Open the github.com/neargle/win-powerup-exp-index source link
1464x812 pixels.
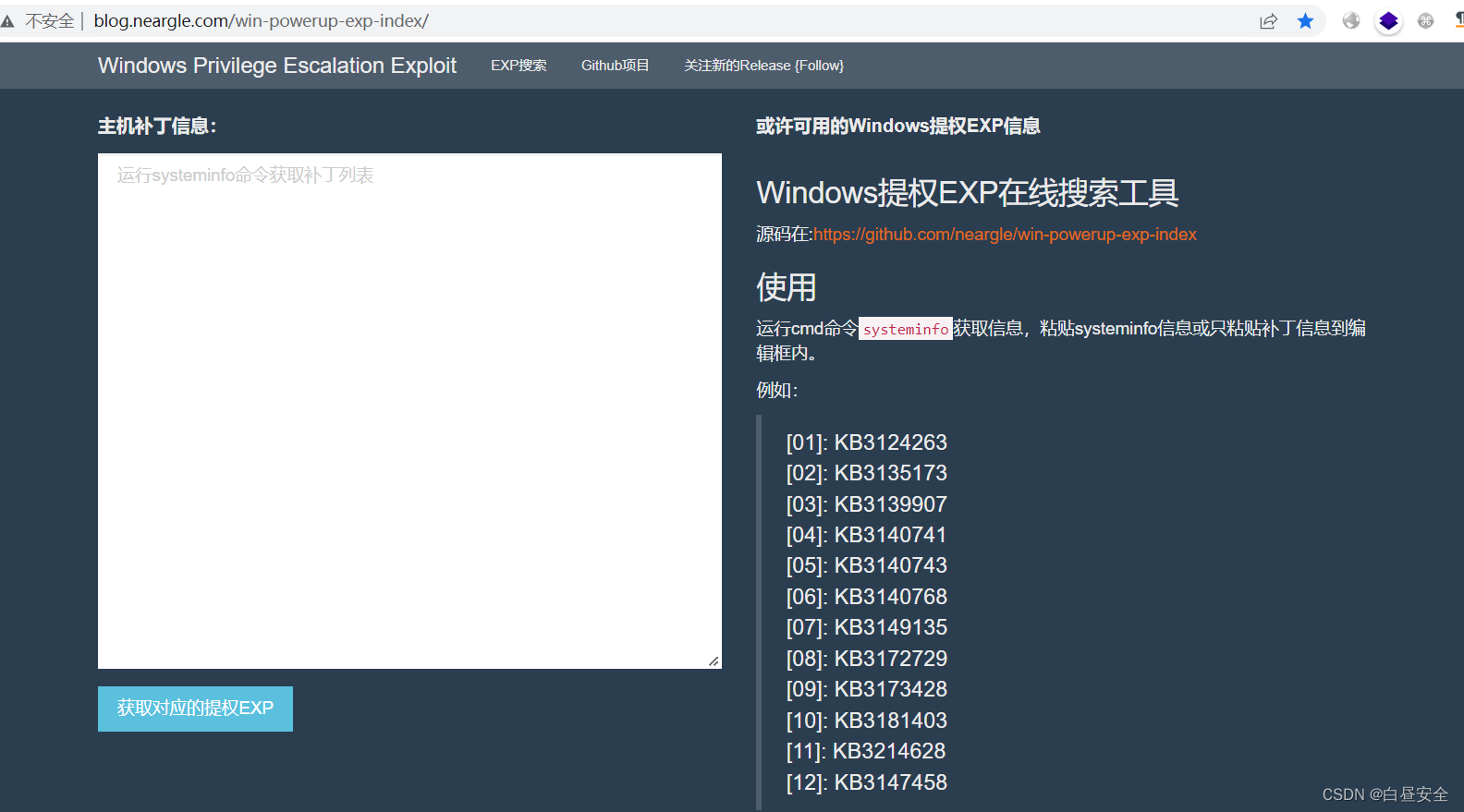click(1005, 235)
